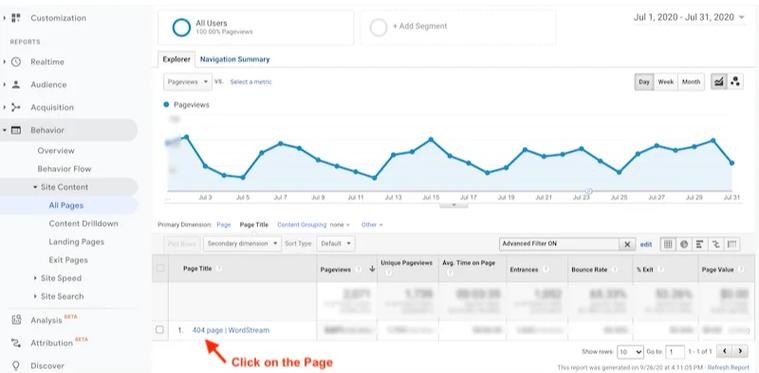Click the 404 page | WordStream link
Viewport: 759px width, 373px height.
tap(231, 330)
